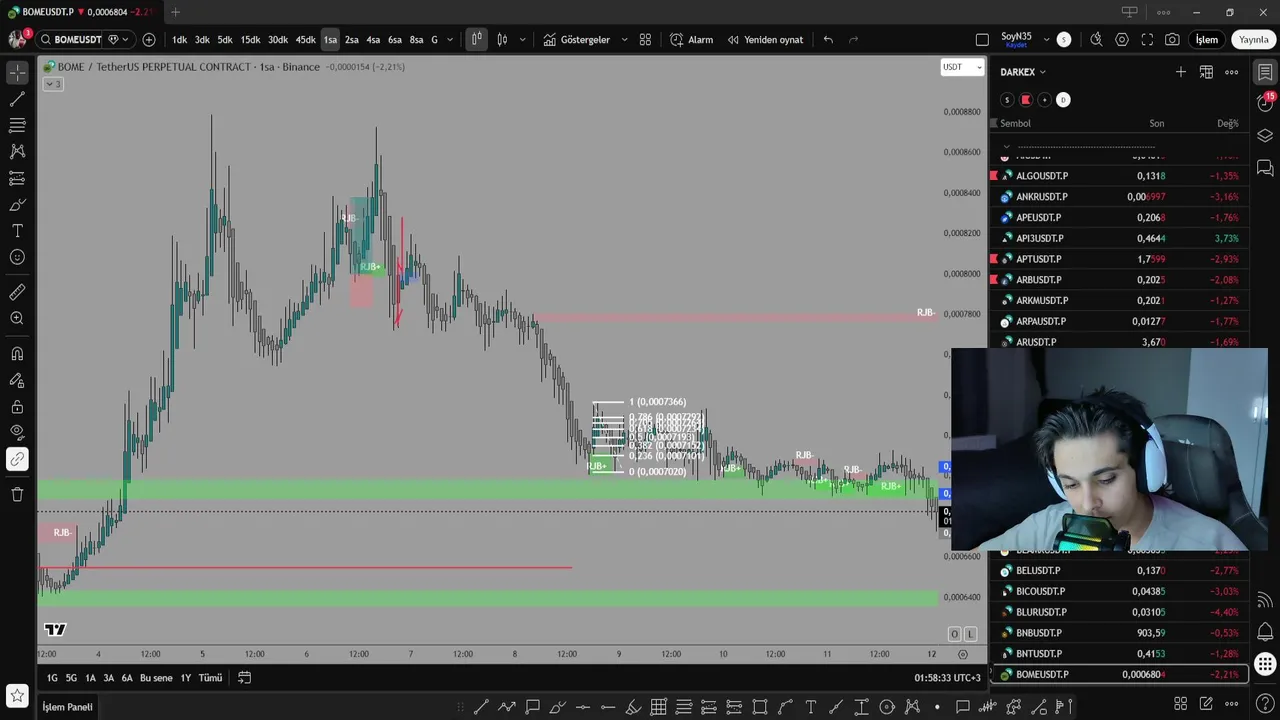The height and width of the screenshot is (720, 1280).
Task: Select the 1dk timeframe
Action: 179,40
